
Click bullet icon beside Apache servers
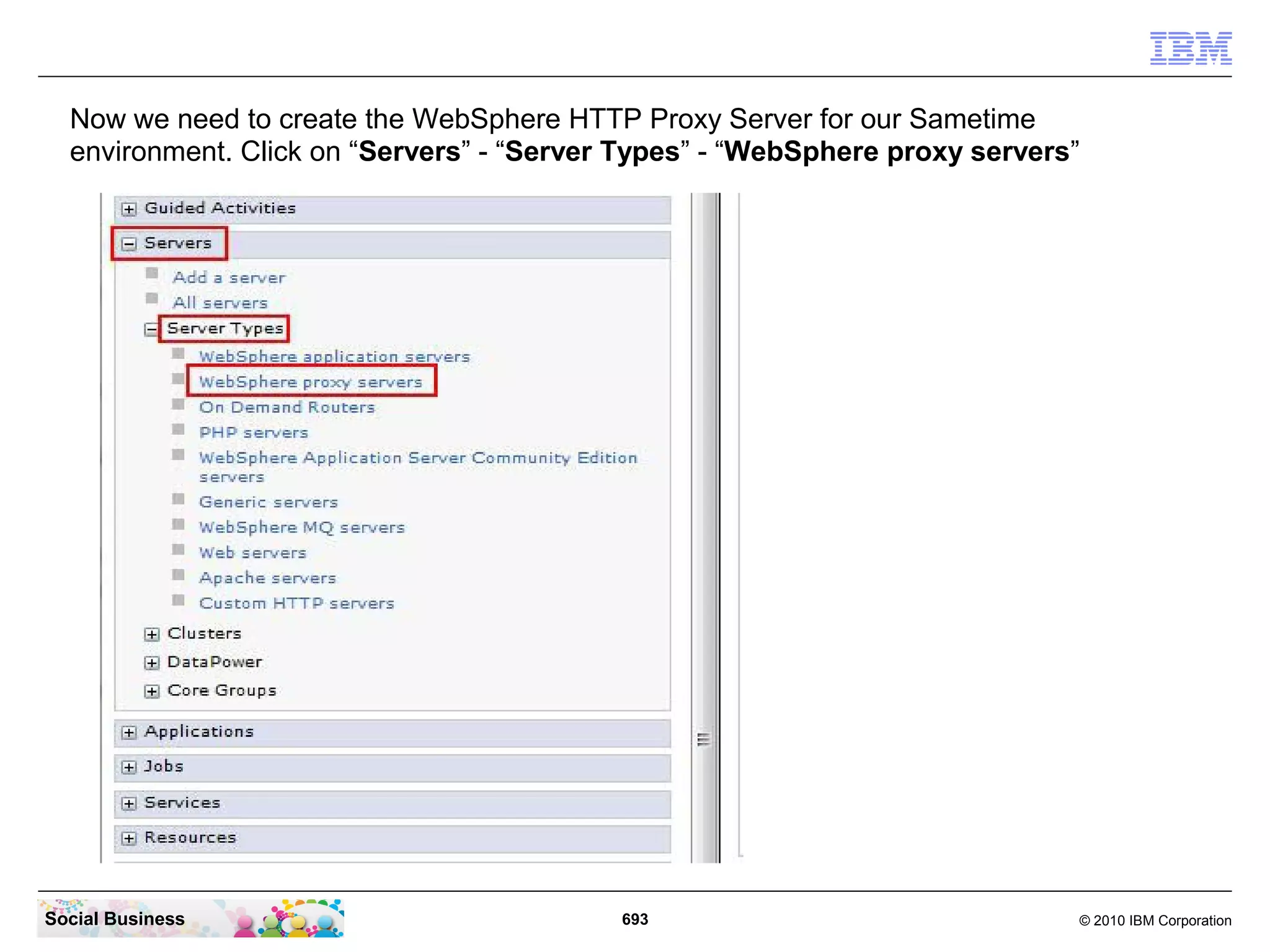click(x=179, y=575)
